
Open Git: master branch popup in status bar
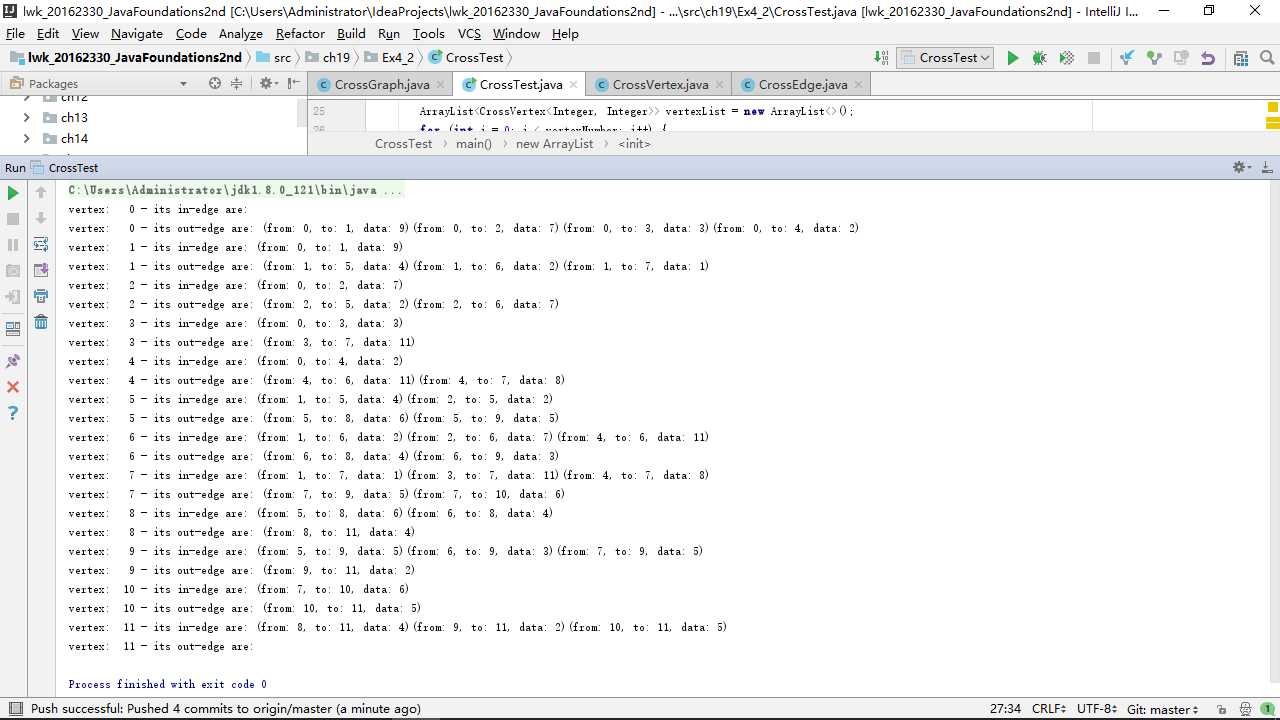pos(1162,709)
